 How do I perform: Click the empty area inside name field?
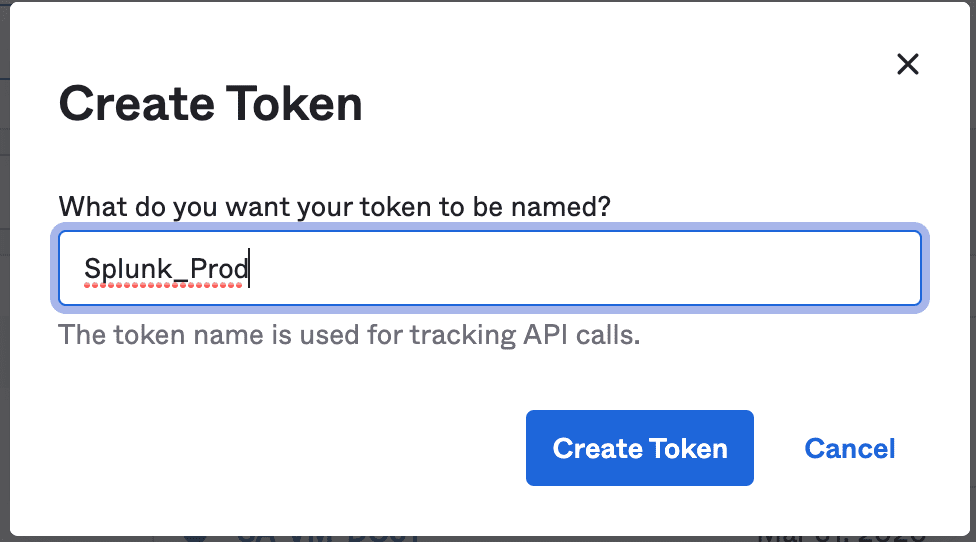tap(585, 268)
